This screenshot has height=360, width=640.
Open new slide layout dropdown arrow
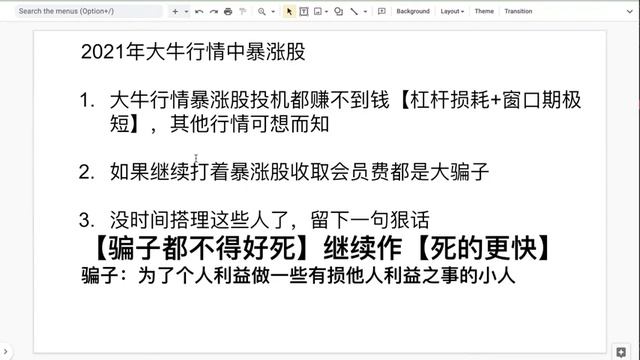pos(186,11)
